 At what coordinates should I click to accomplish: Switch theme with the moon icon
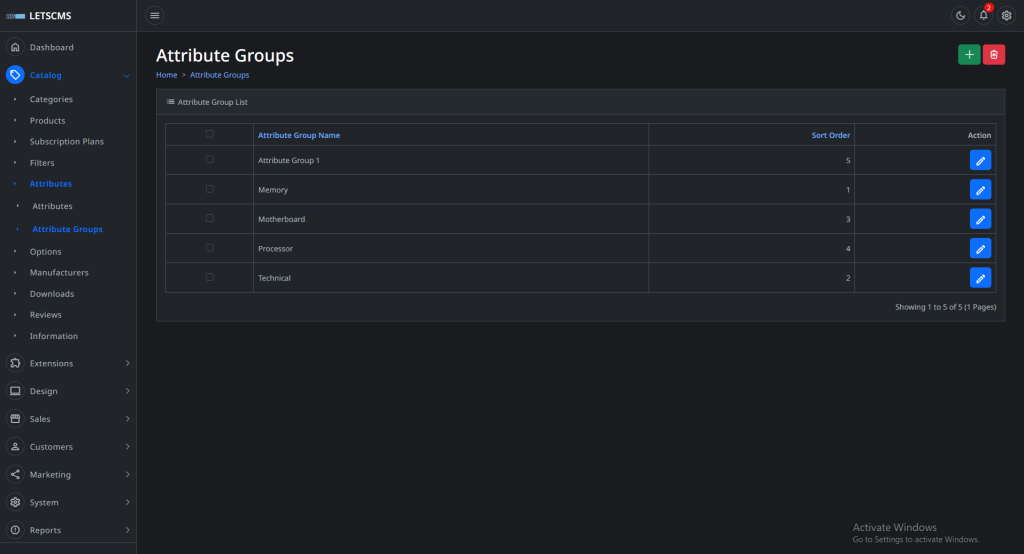[x=960, y=16]
